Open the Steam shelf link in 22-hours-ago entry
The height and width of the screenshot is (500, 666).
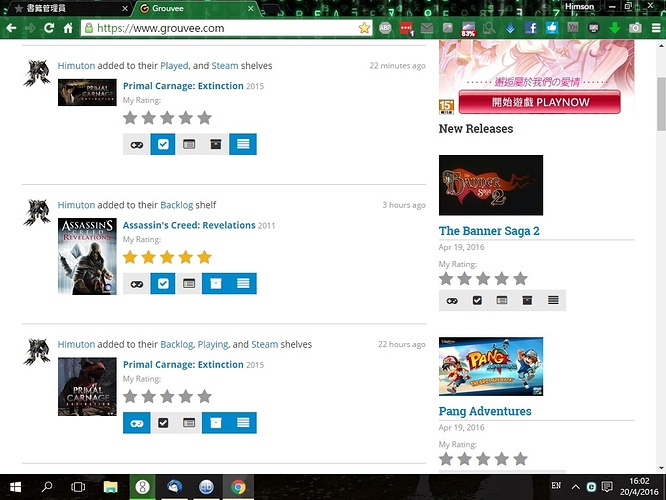(265, 345)
